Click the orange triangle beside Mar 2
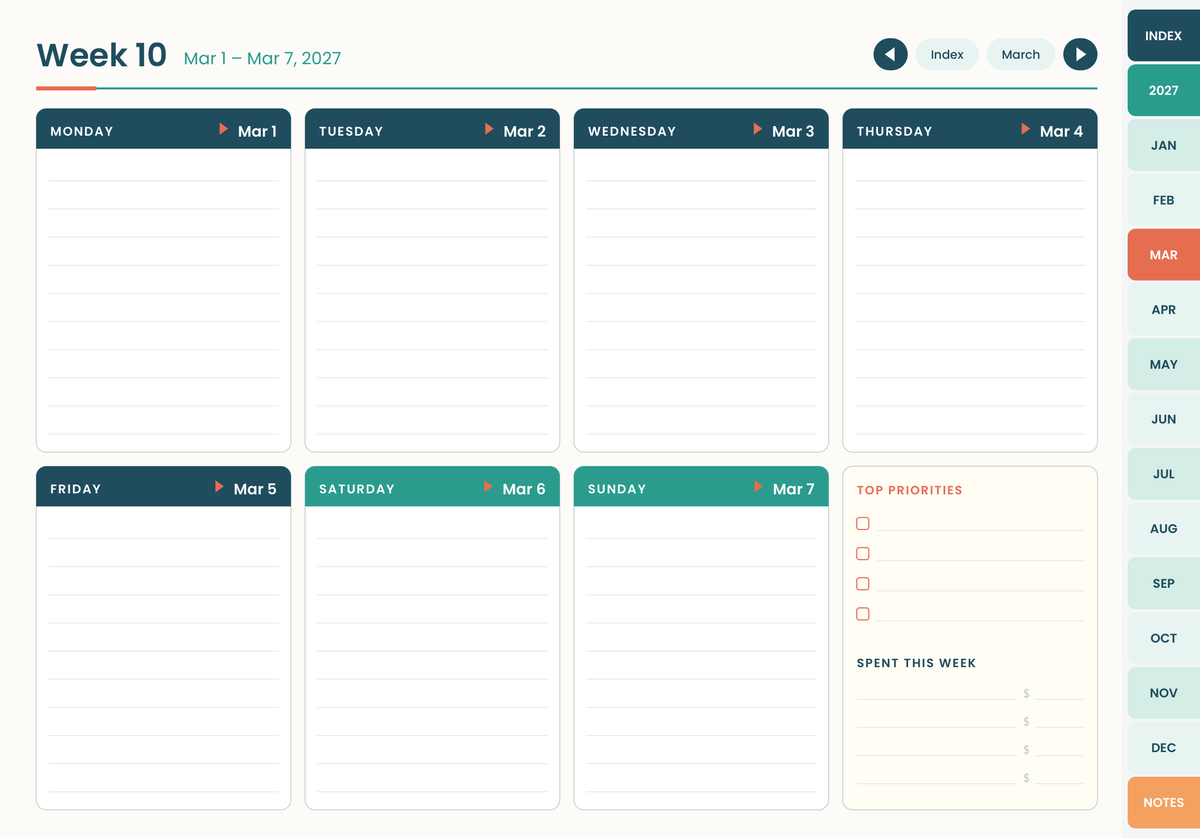This screenshot has height=838, width=1200. (x=489, y=129)
